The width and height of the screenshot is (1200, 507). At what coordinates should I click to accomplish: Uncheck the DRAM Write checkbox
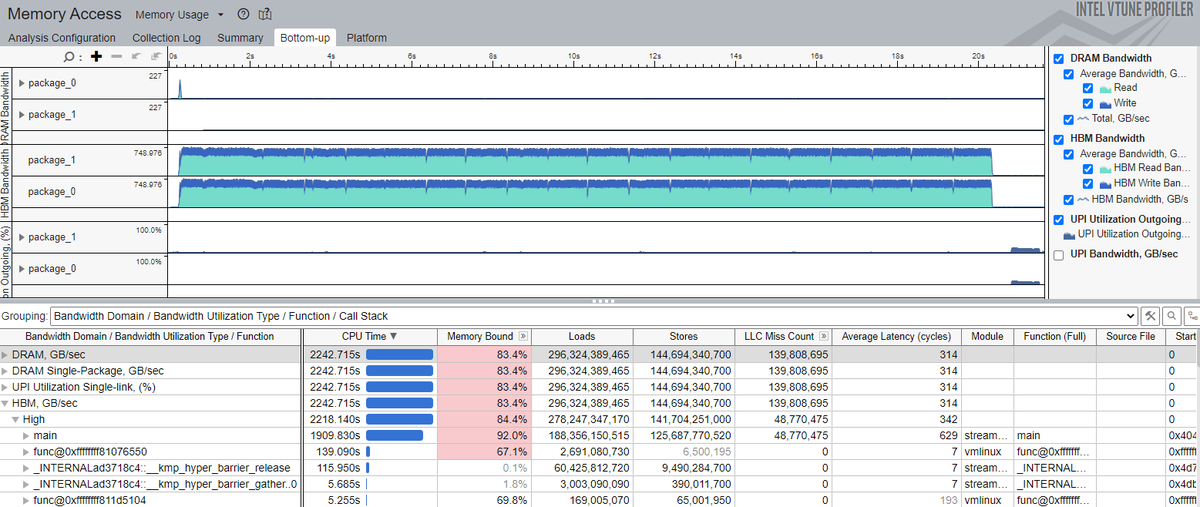coord(1088,103)
